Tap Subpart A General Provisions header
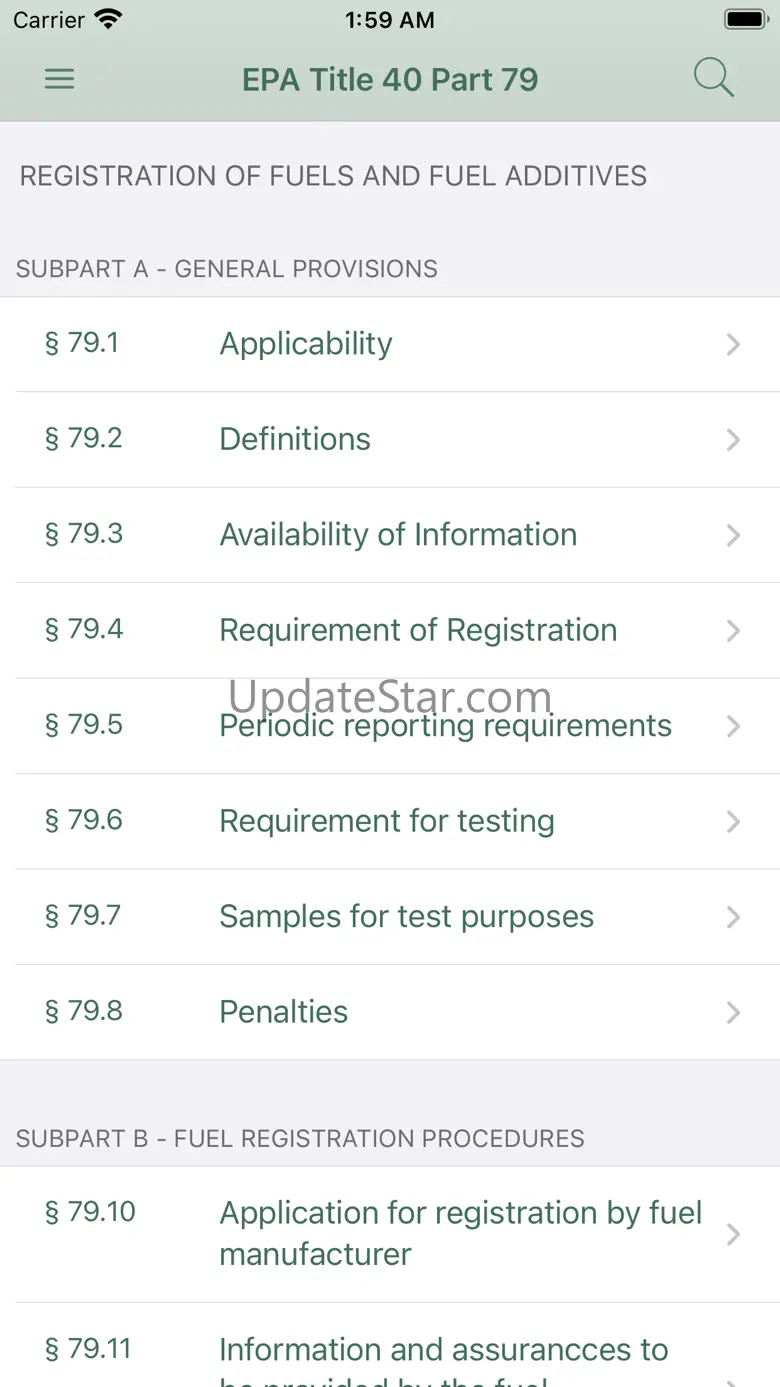780x1387 pixels. coord(227,269)
